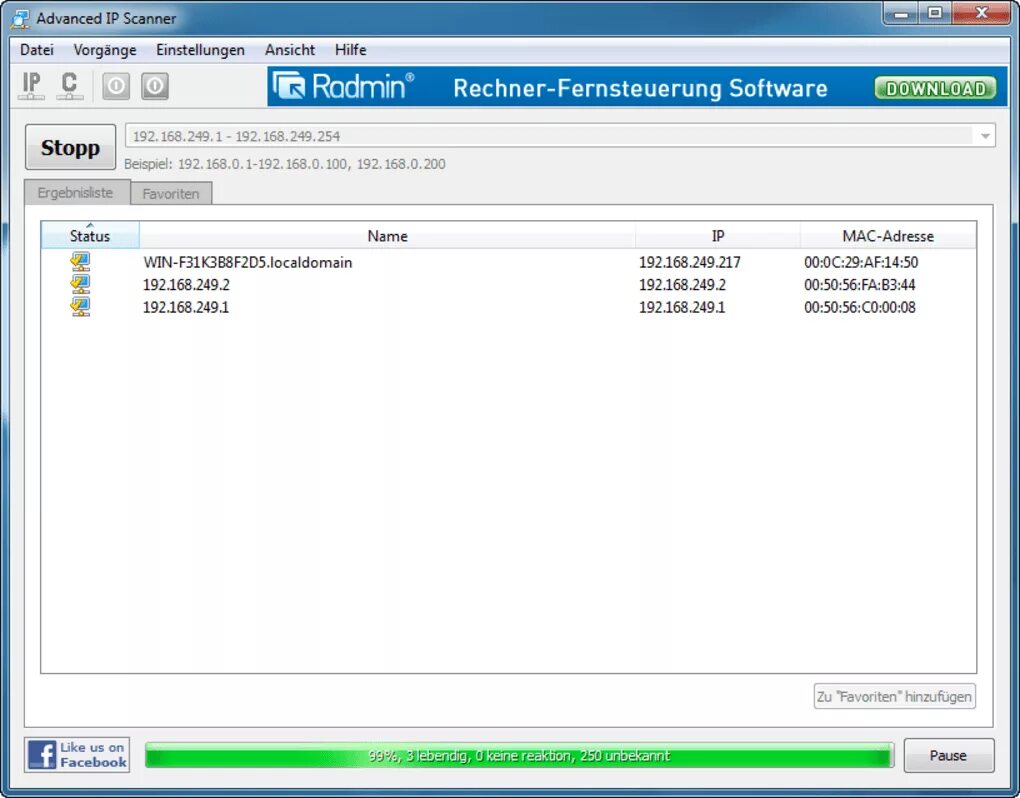Image resolution: width=1020 pixels, height=798 pixels.
Task: Click MAC address 00:50:56:FA:B3:44
Action: (859, 284)
